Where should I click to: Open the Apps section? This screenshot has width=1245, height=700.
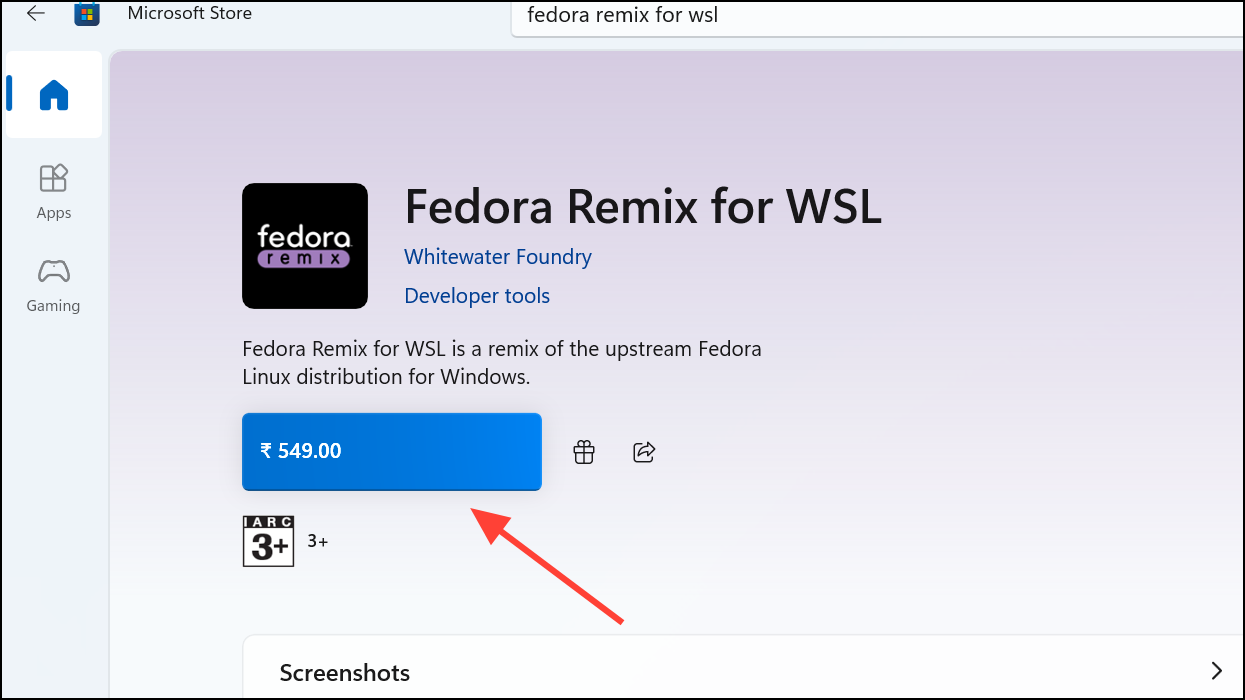[x=53, y=190]
